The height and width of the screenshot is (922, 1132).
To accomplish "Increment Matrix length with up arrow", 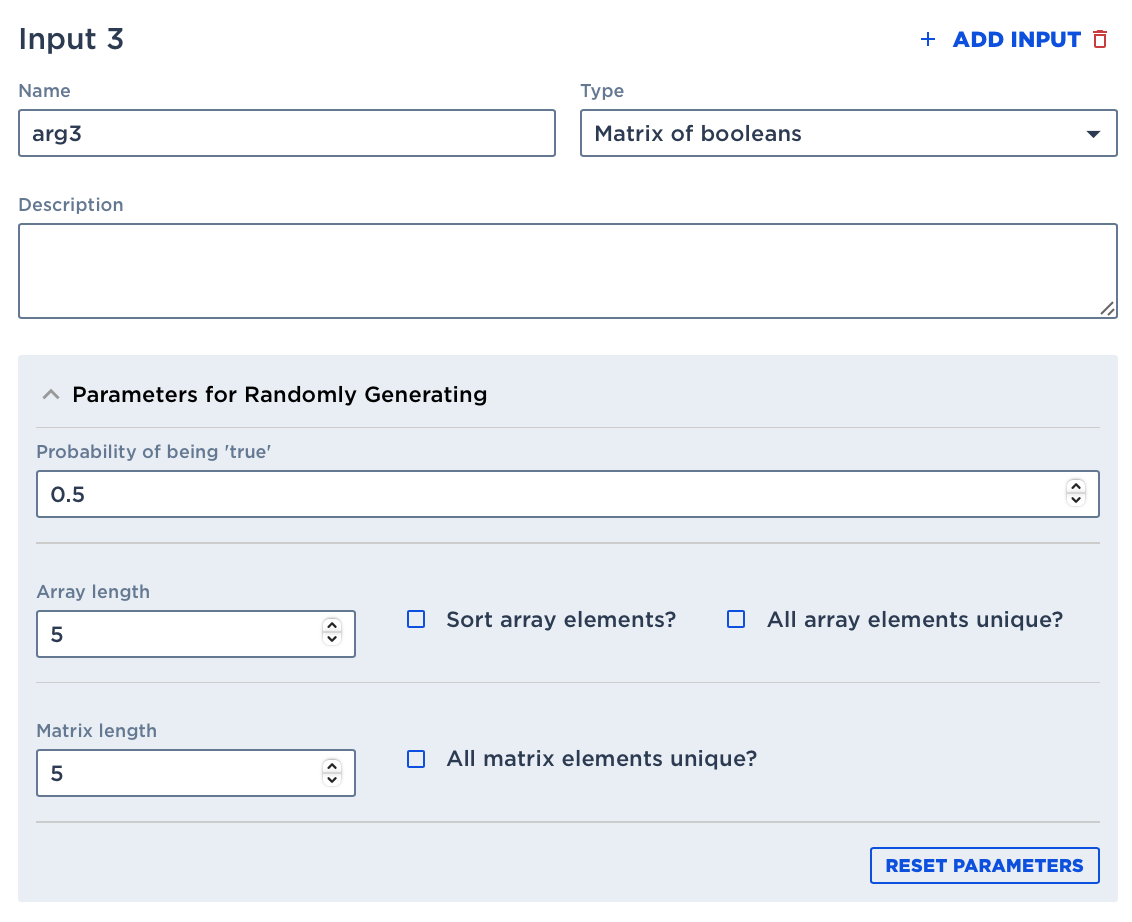I will [332, 767].
